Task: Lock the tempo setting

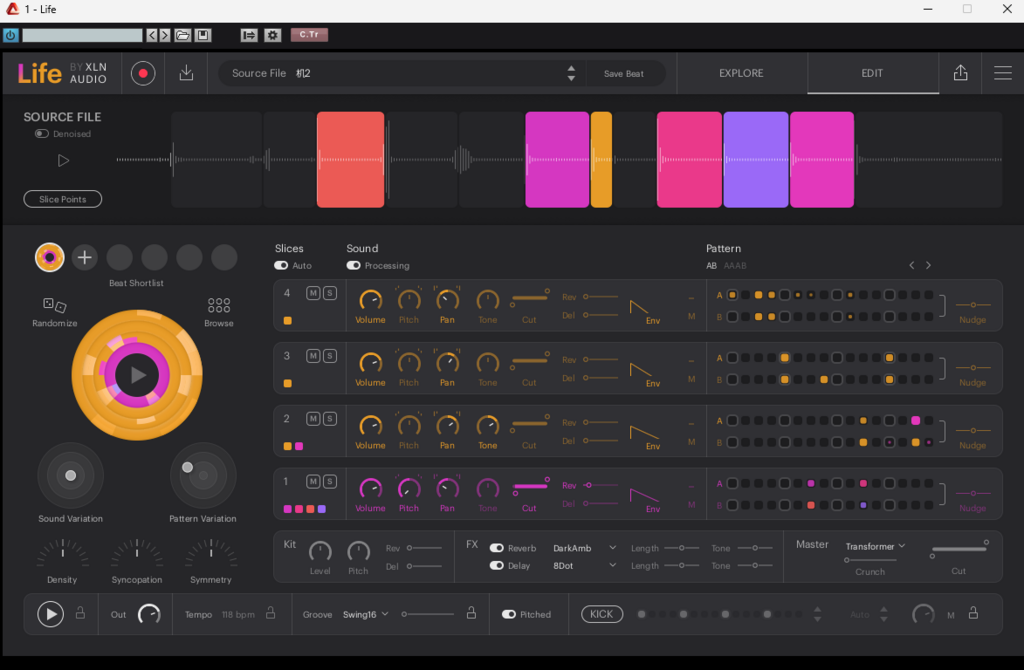Action: [x=270, y=613]
